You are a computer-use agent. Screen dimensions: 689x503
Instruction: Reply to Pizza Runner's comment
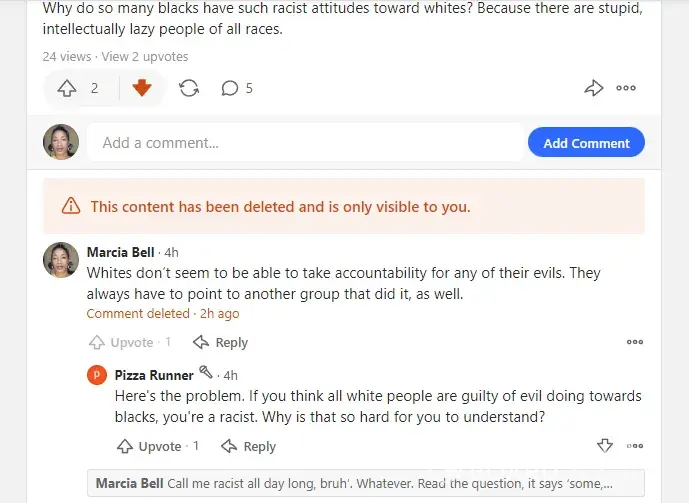pyautogui.click(x=249, y=446)
